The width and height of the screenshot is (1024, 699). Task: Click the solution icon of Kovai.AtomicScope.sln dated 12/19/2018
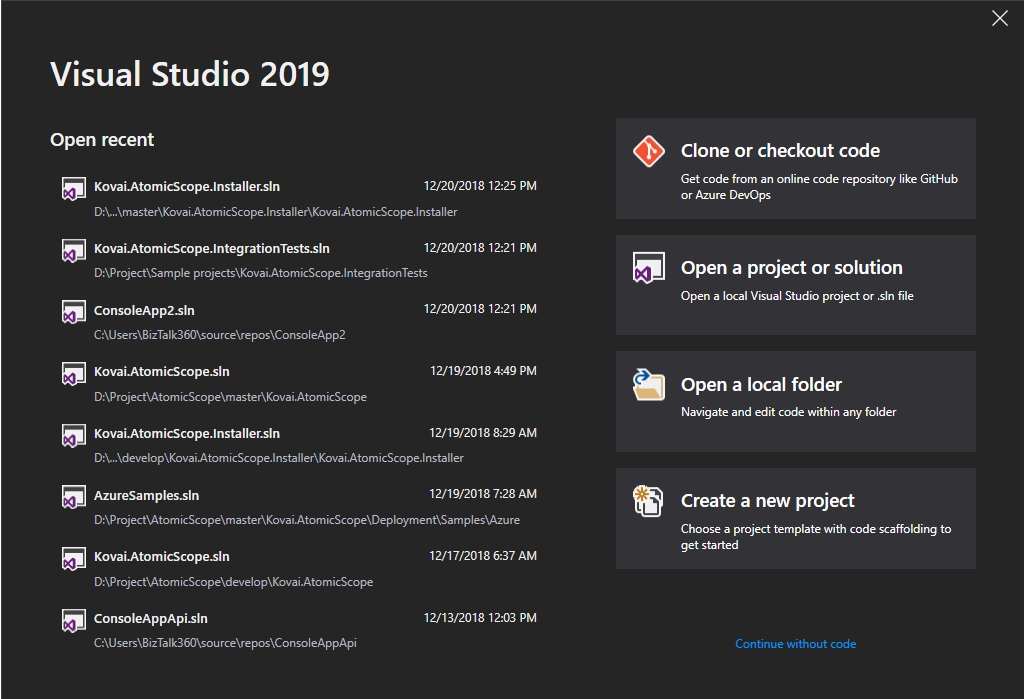coord(73,374)
